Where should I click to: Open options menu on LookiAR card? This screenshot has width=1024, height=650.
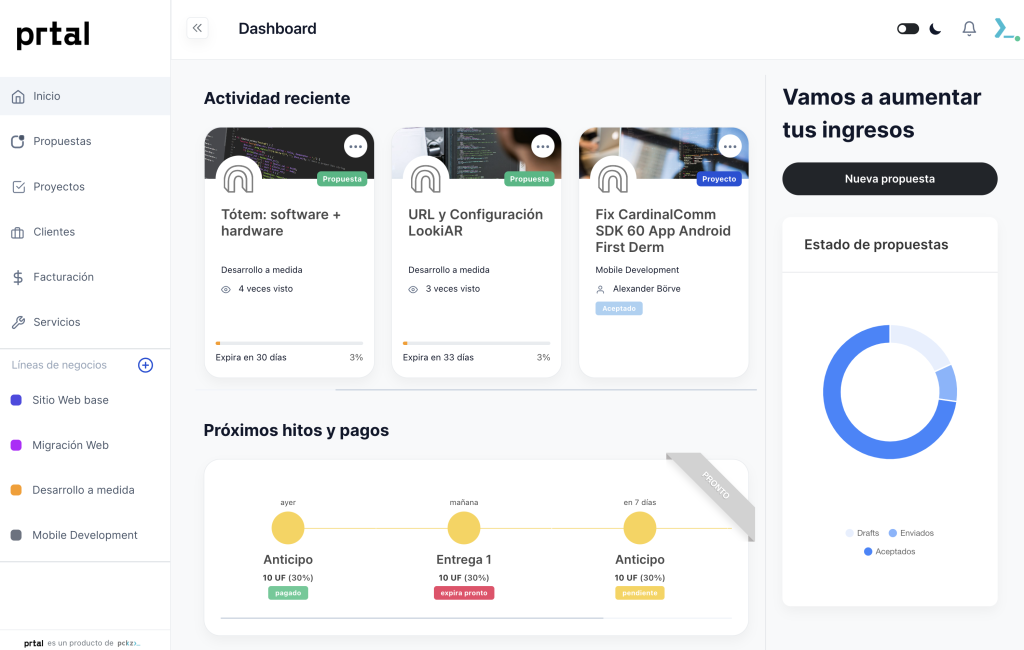click(542, 146)
